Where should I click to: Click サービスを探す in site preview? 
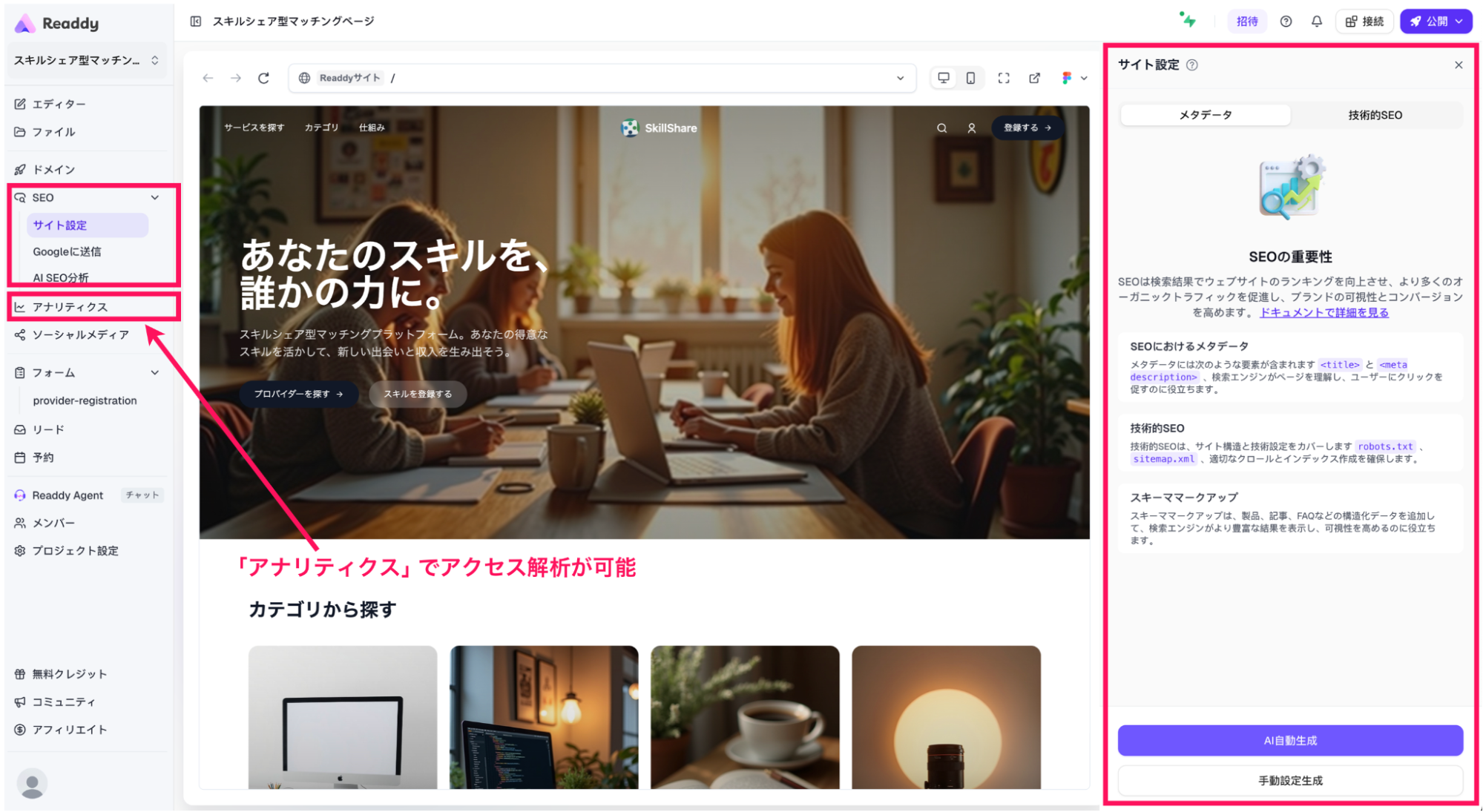(254, 128)
